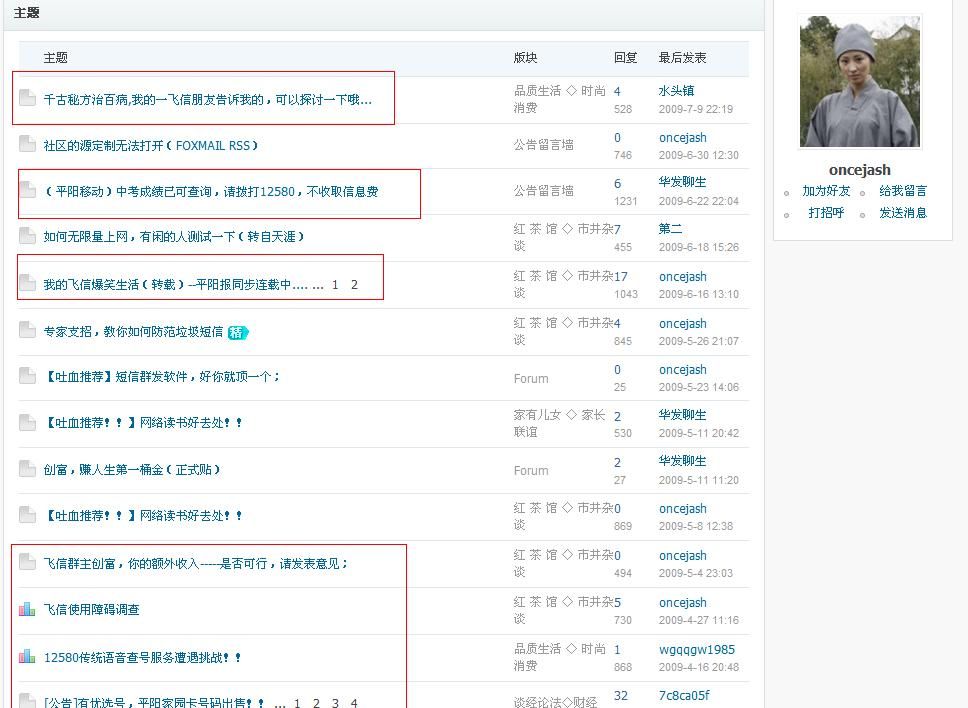Open thread 专家支招，教你如何防范垃圾短信
The image size is (968, 708).
click(x=133, y=331)
